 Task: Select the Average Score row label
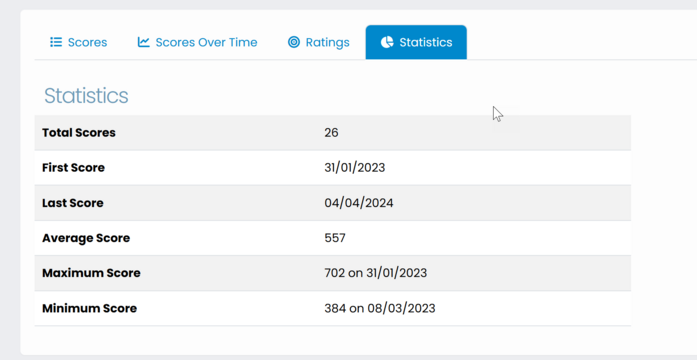pyautogui.click(x=86, y=238)
